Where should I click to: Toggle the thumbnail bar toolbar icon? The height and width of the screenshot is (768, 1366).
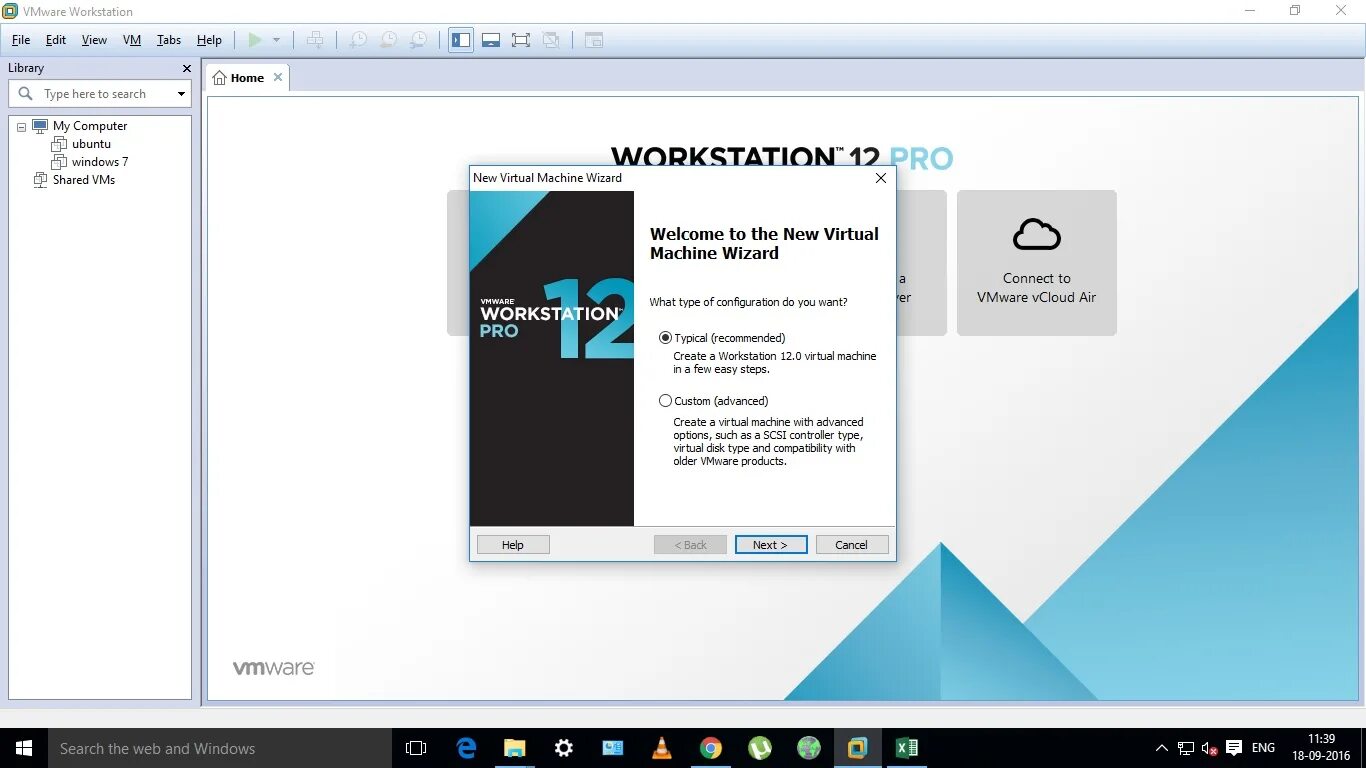tap(491, 40)
